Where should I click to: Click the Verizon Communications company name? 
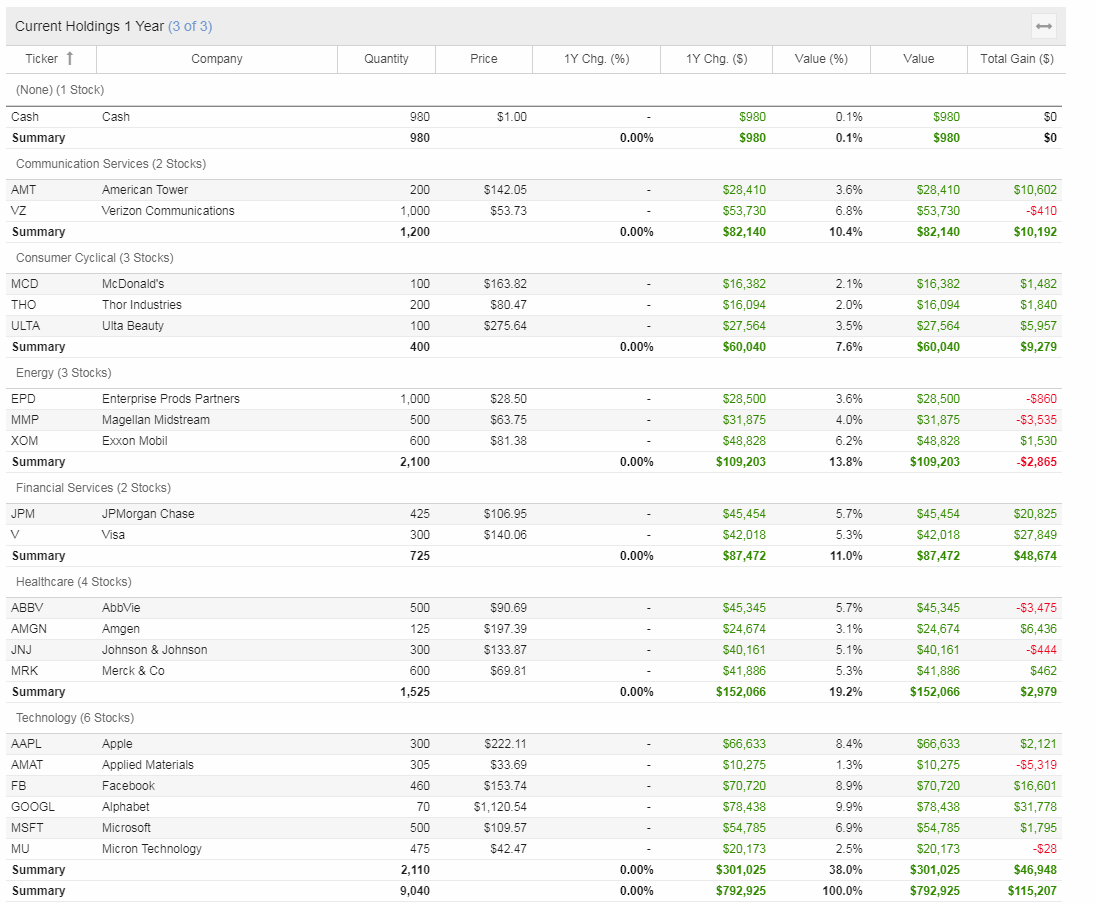click(168, 211)
